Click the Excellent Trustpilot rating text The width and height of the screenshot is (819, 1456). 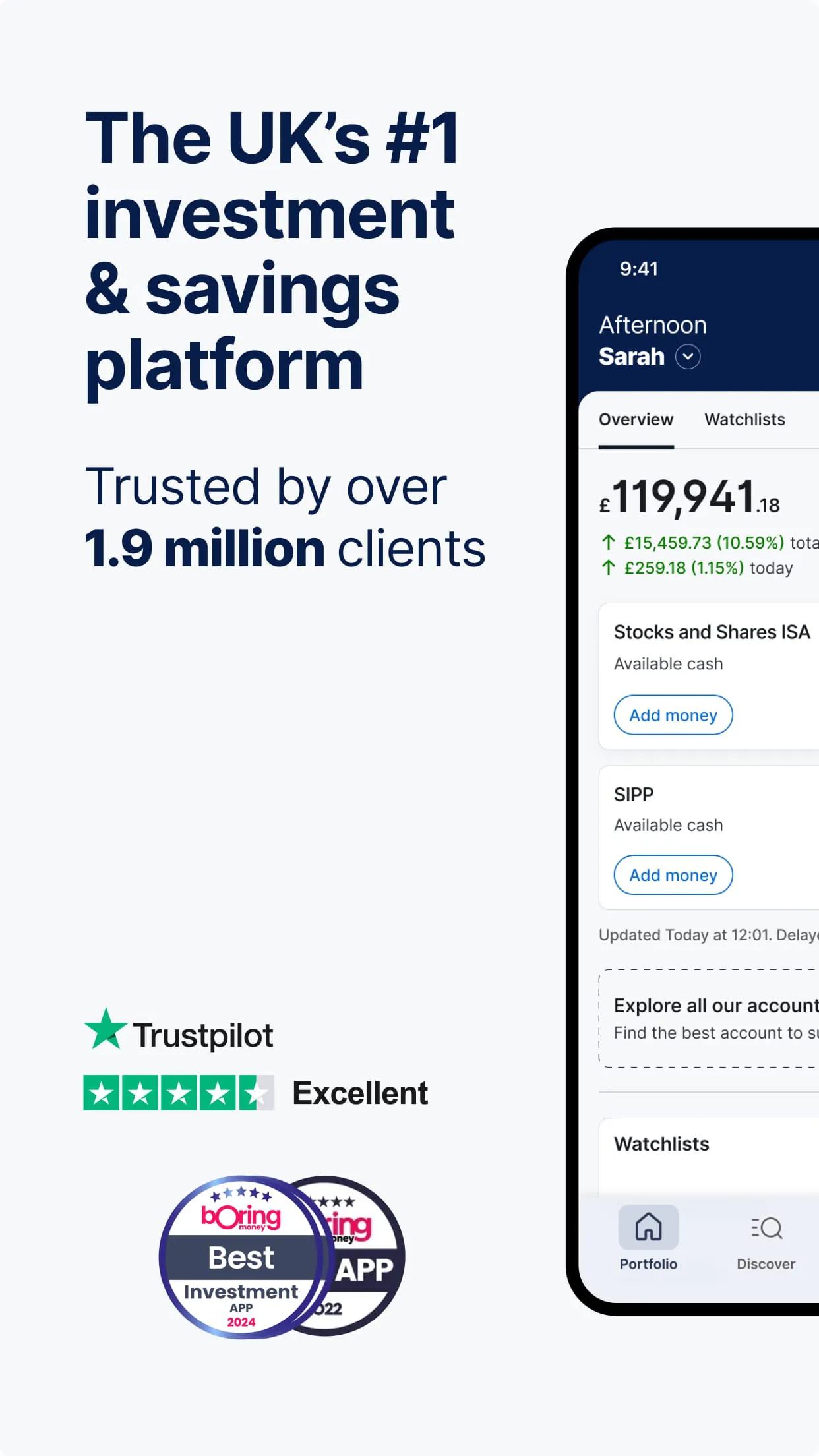tap(360, 1093)
